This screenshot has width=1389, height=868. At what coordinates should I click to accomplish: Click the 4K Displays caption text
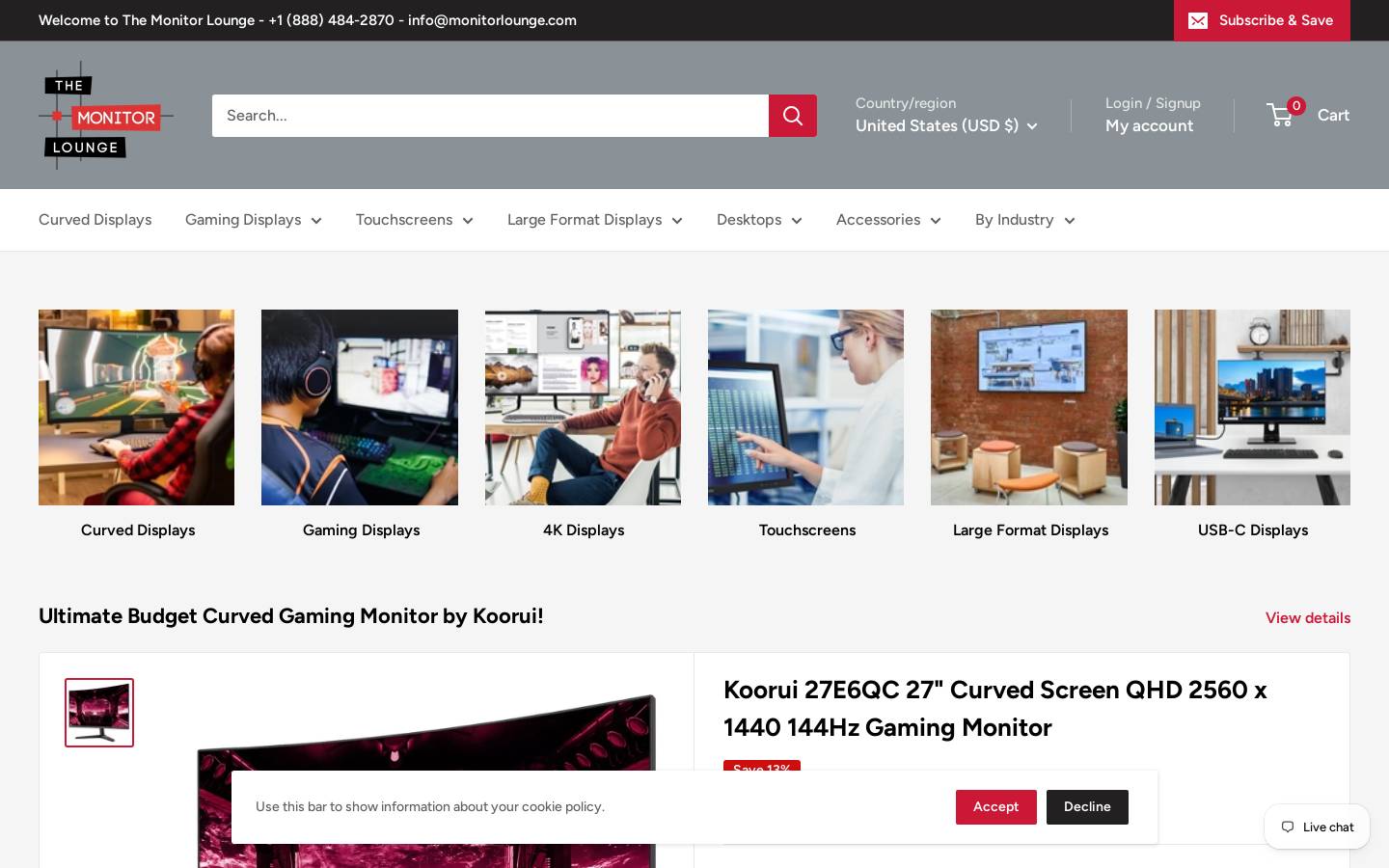(584, 530)
